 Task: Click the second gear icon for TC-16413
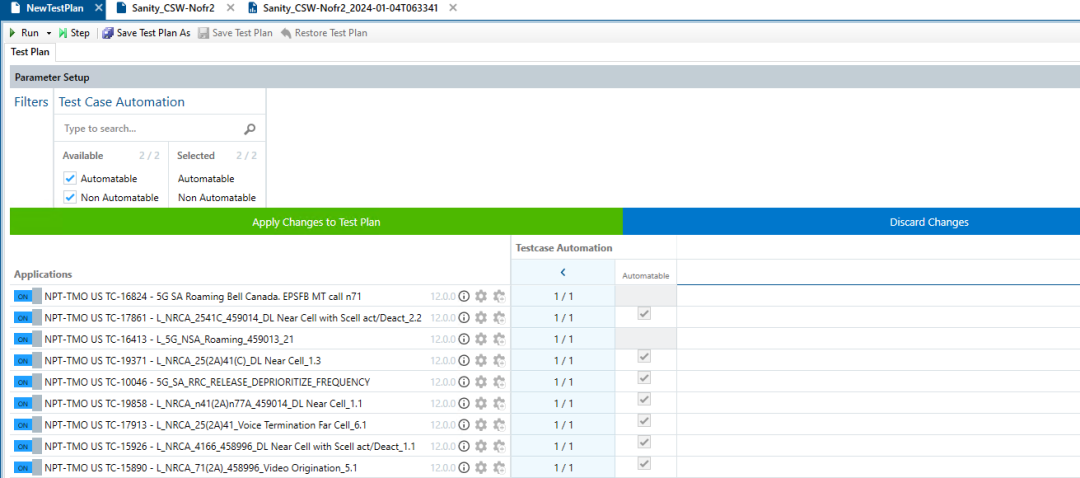click(499, 339)
